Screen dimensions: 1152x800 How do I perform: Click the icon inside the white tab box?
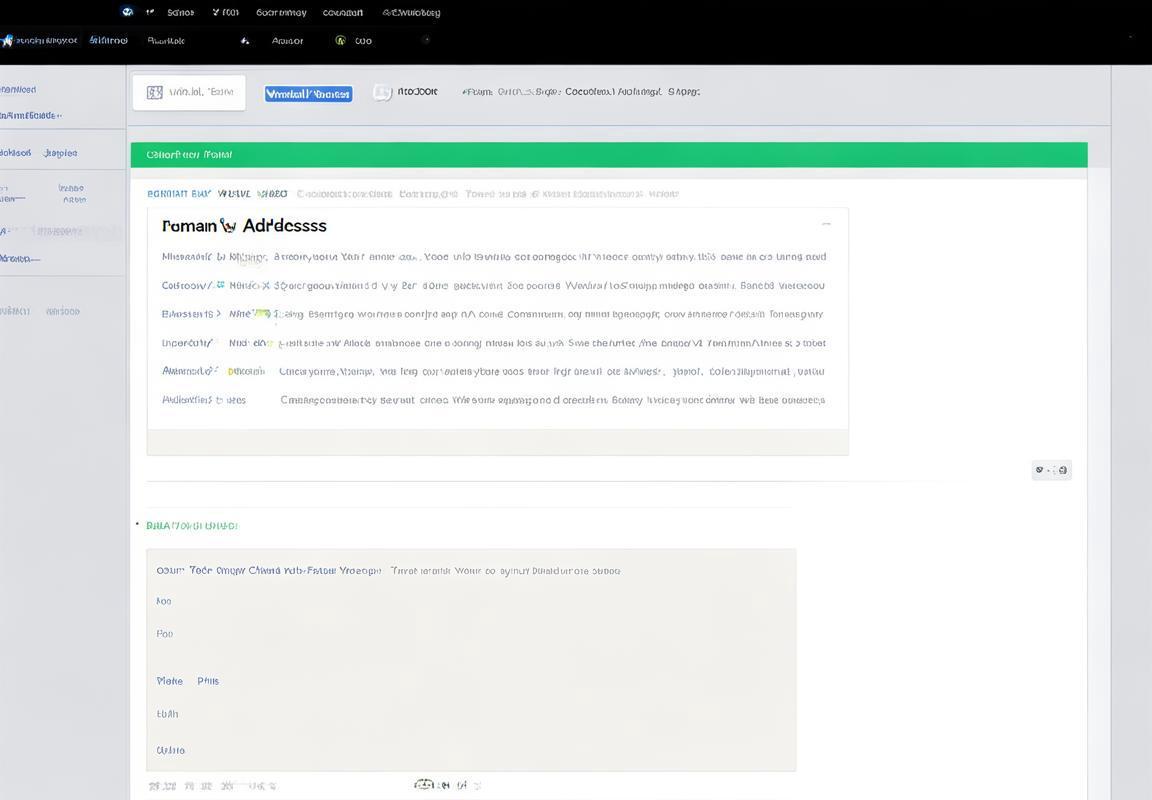point(154,92)
